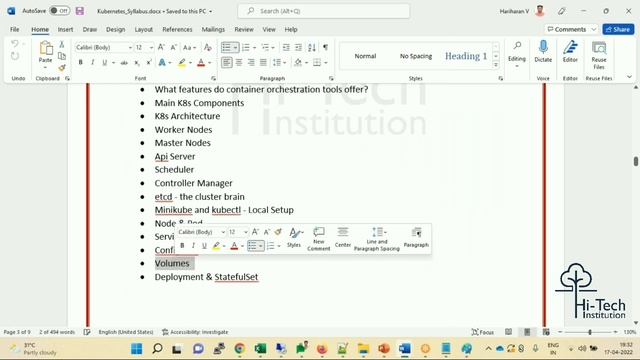Image resolution: width=640 pixels, height=360 pixels.
Task: Click Decrease Indent icon
Action: (286, 47)
